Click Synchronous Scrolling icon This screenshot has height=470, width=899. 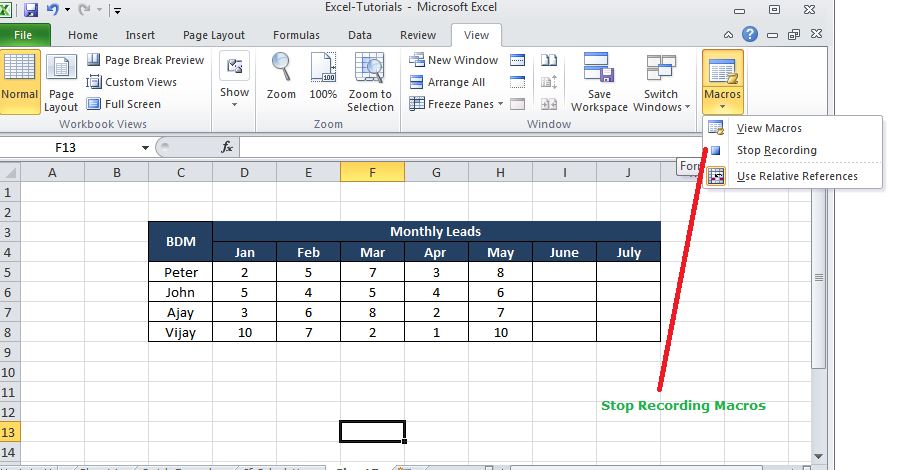[x=549, y=82]
